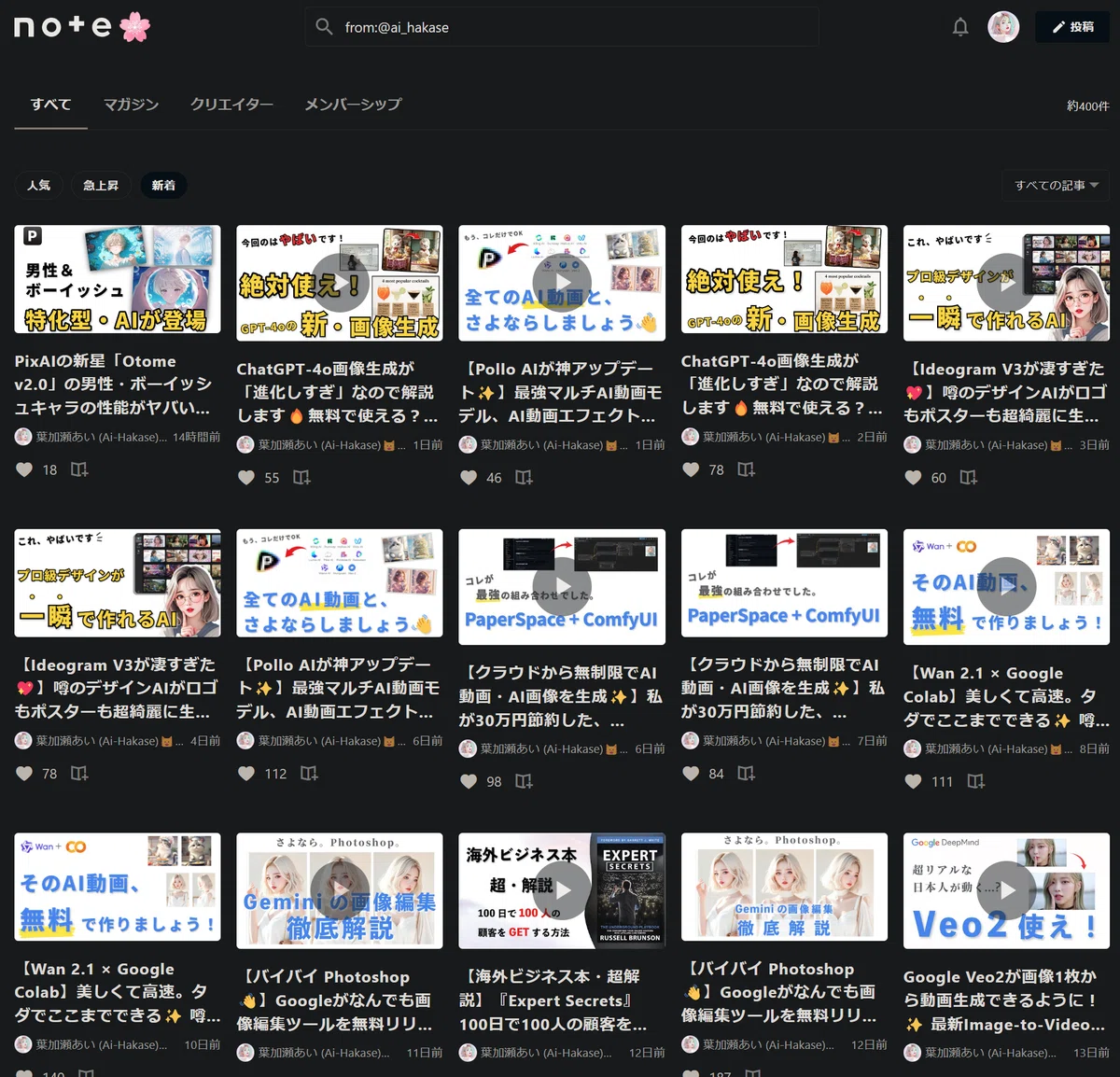Sort results by 人気
The width and height of the screenshot is (1120, 1077).
[38, 185]
